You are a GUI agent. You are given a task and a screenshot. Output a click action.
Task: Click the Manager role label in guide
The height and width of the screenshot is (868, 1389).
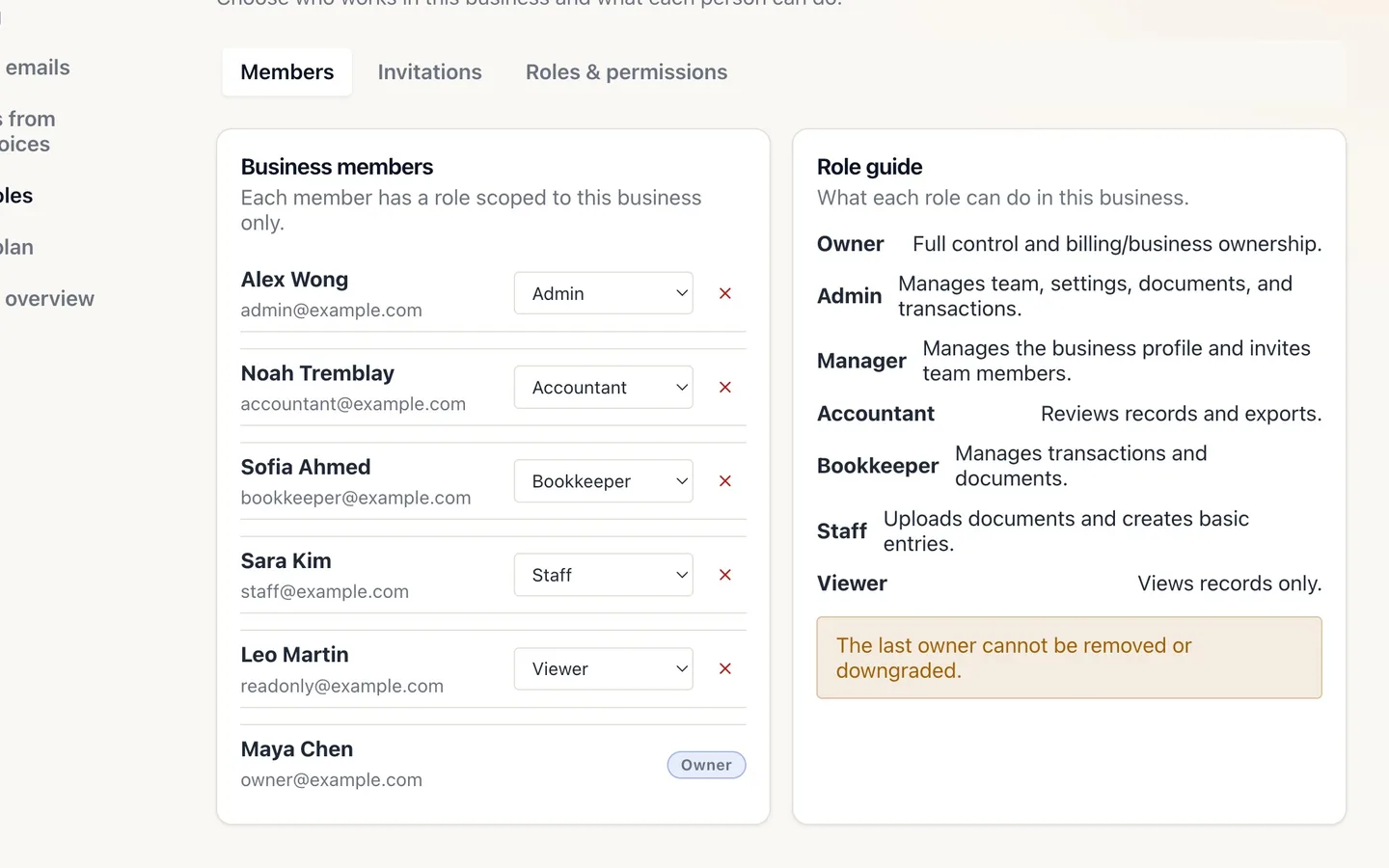[x=861, y=361]
